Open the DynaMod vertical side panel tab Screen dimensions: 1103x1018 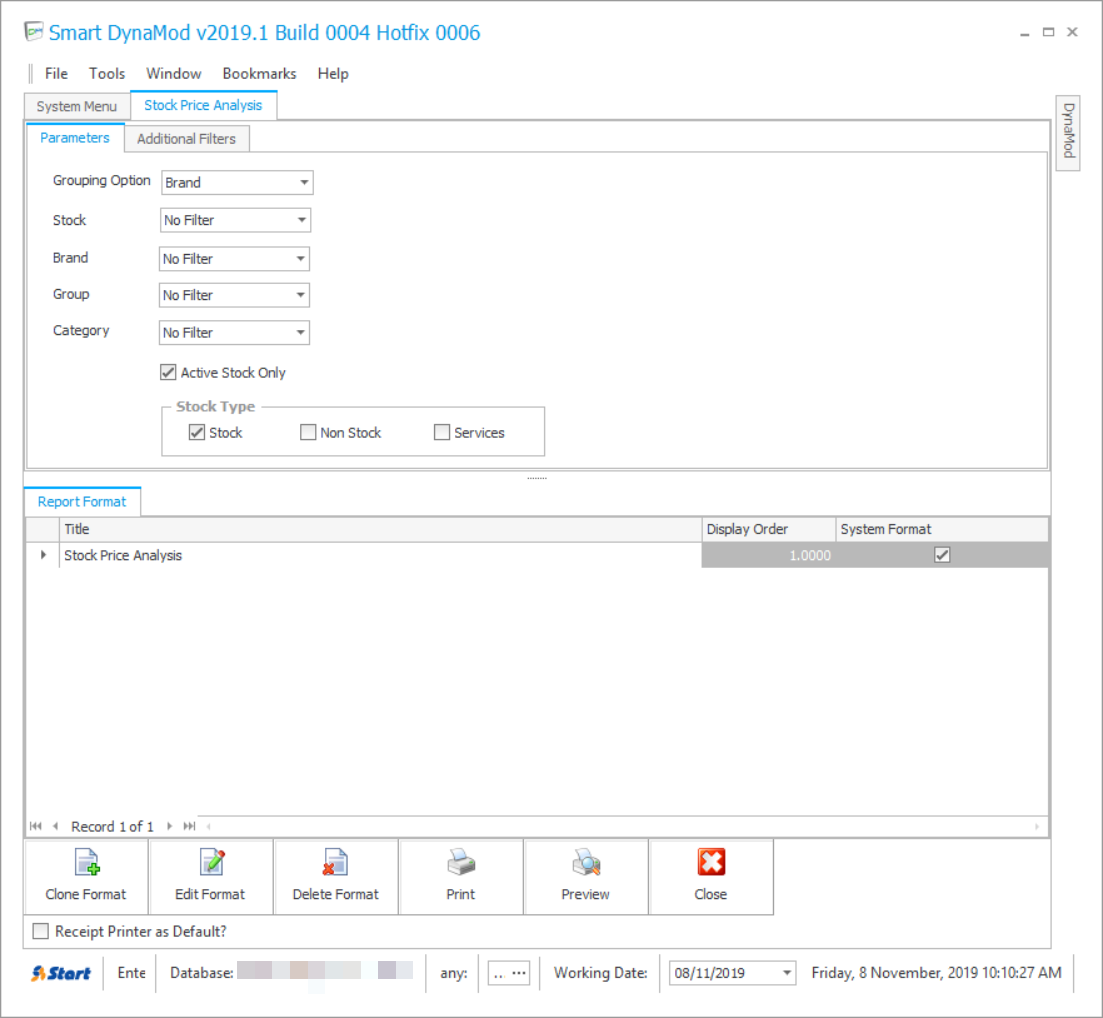coord(1068,132)
